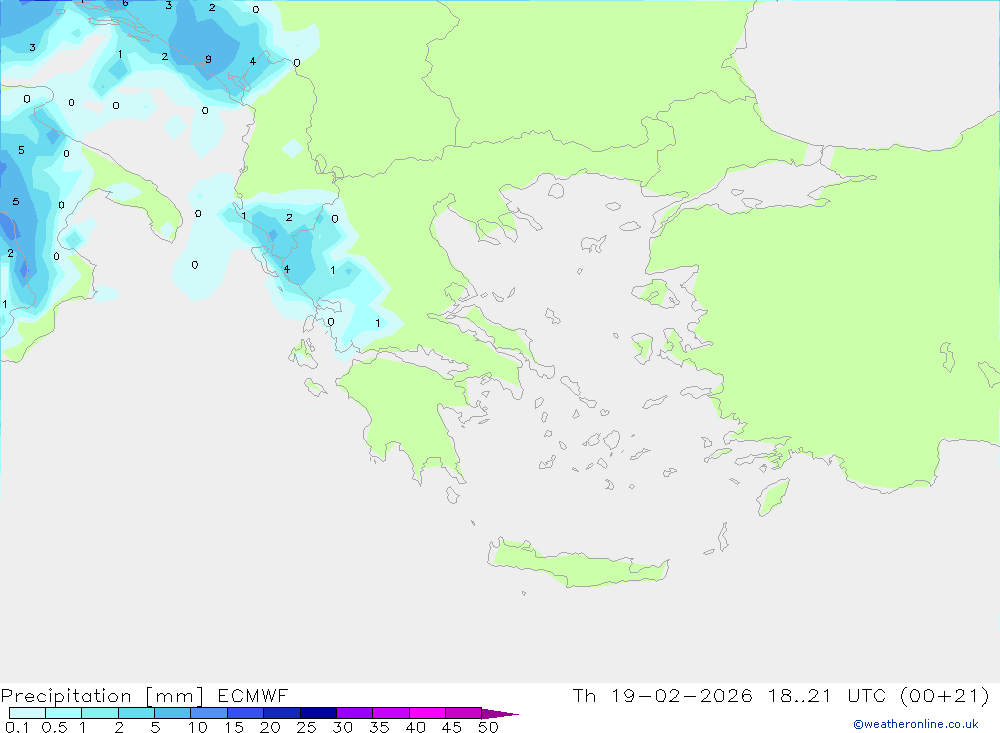Click the '25' legend scale label
This screenshot has height=733, width=1000.
[x=307, y=727]
